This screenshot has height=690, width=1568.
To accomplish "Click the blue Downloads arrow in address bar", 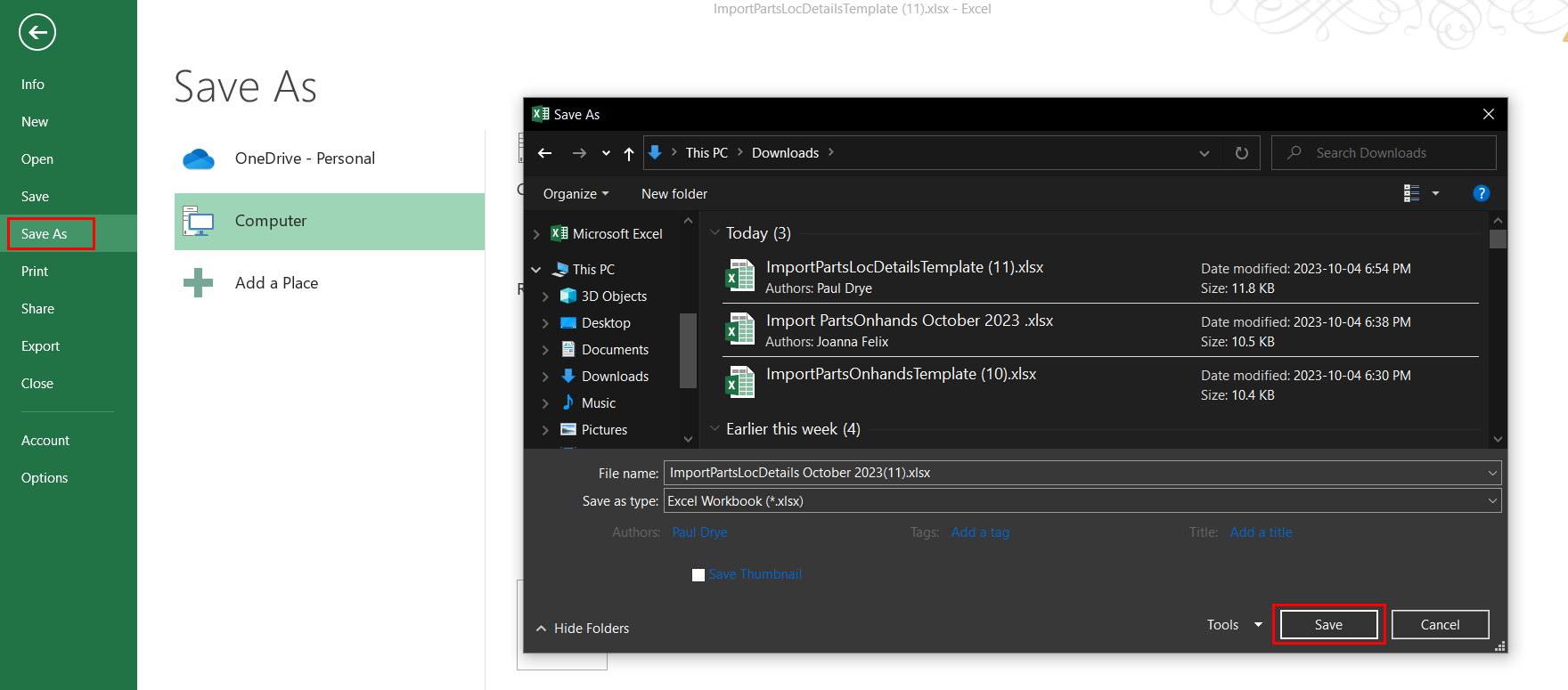I will pyautogui.click(x=655, y=152).
